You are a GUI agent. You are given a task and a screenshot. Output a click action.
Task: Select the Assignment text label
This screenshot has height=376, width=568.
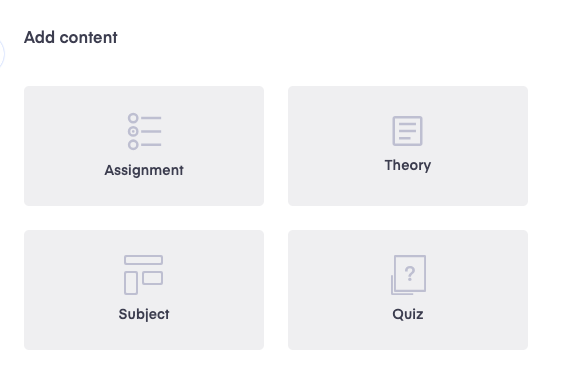point(144,170)
